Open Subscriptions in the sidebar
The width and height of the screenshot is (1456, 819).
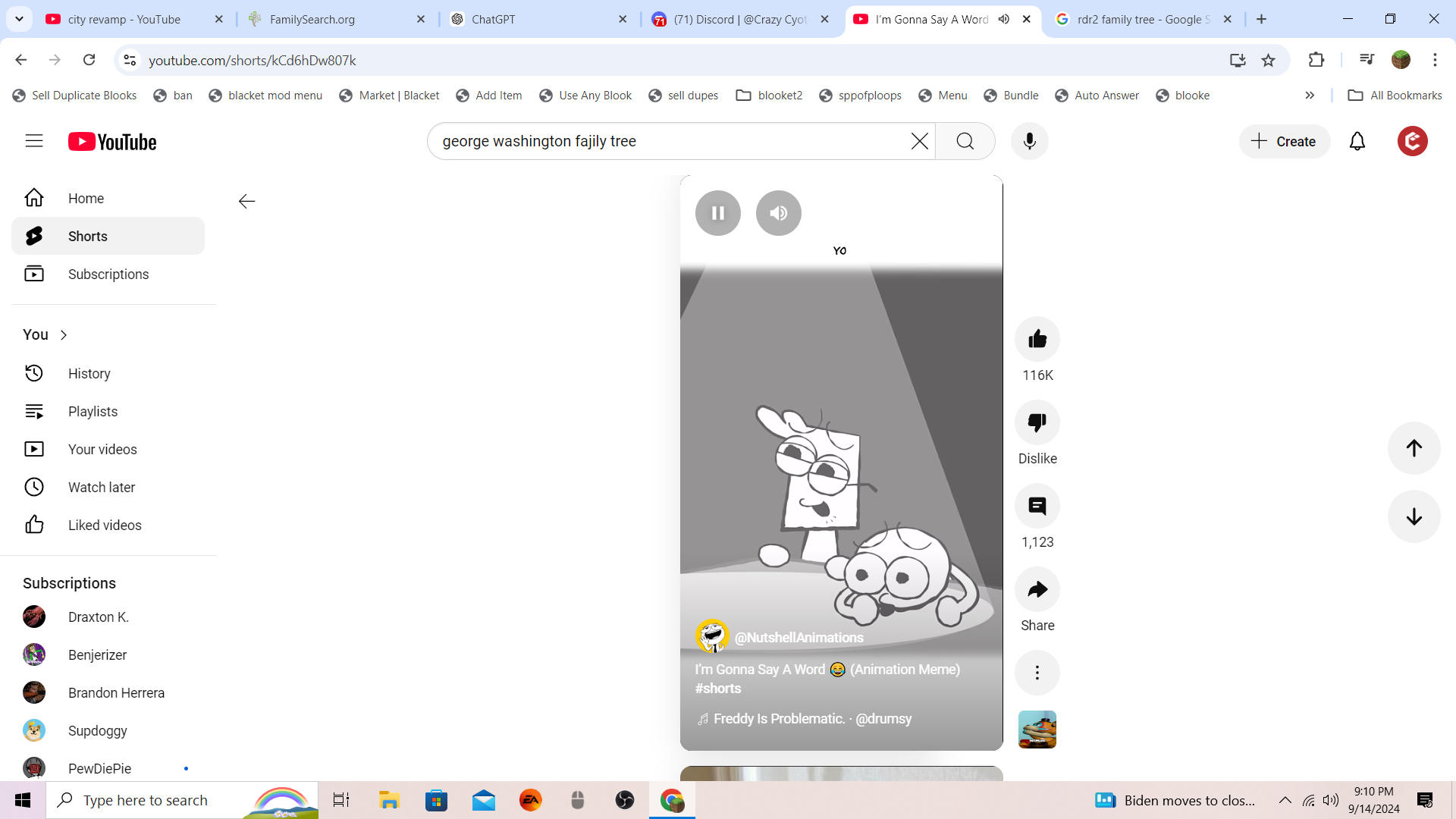pos(108,274)
